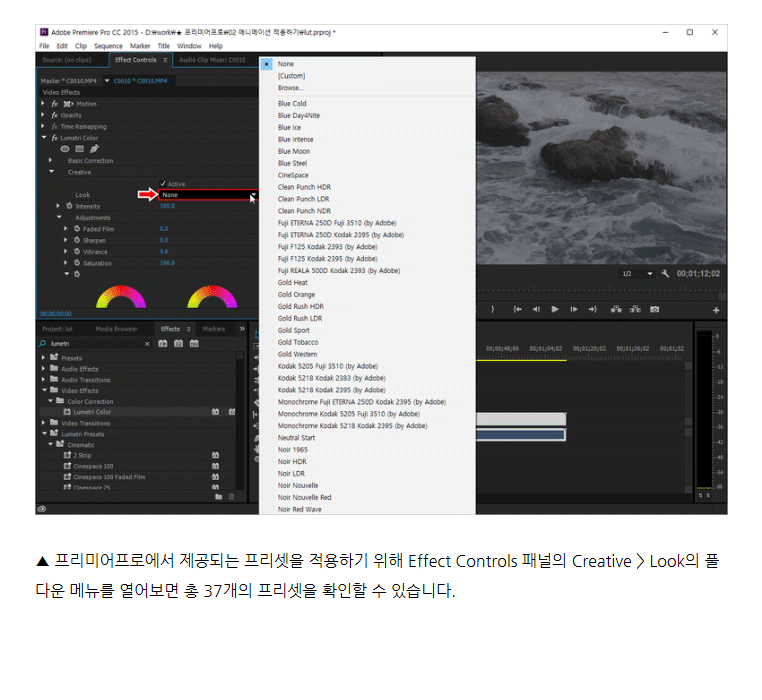The height and width of the screenshot is (700, 762).
Task: Open the Window menu
Action: (x=189, y=46)
